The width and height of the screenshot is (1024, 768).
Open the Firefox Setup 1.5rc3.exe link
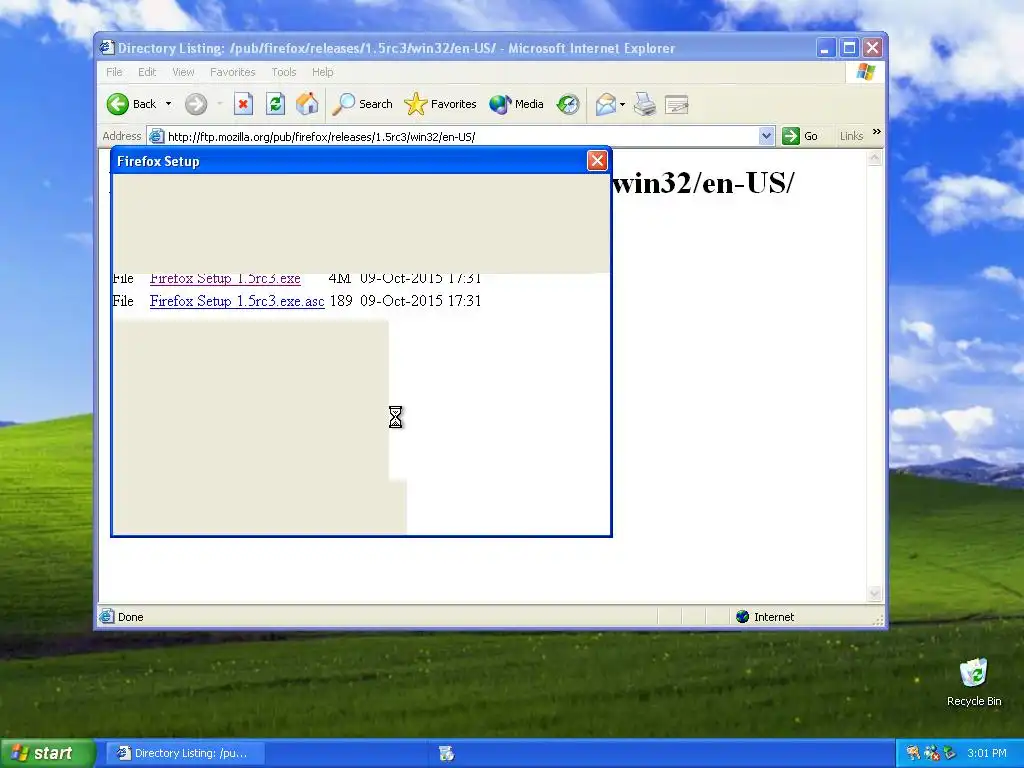pyautogui.click(x=225, y=278)
